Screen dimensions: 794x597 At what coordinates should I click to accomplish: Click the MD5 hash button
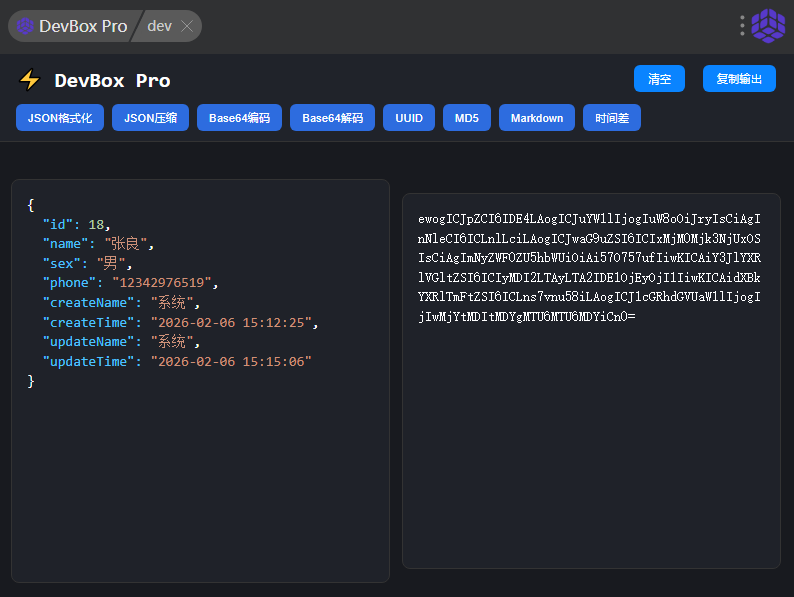click(x=466, y=118)
